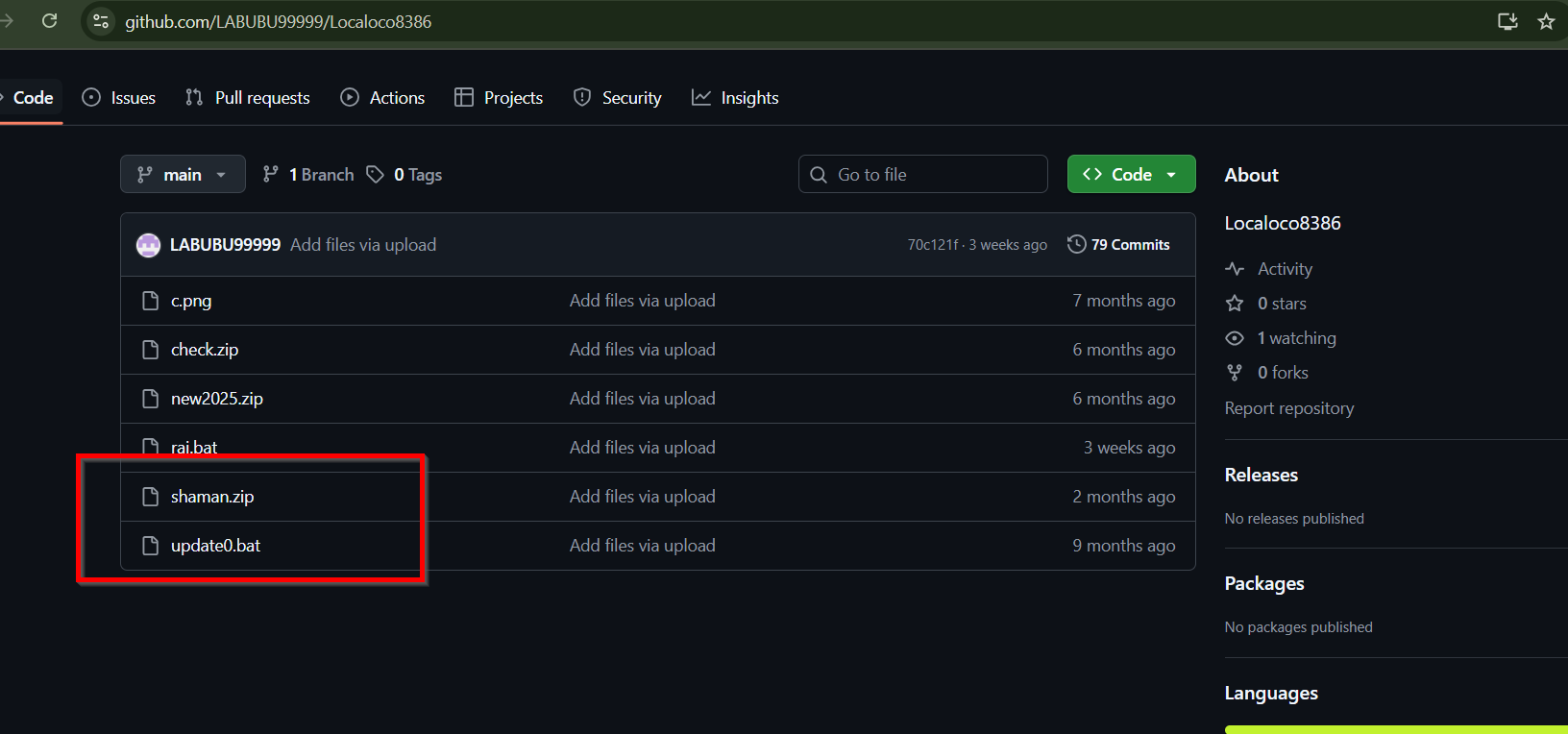1568x734 pixels.
Task: Switch to the Pull requests tab
Action: pos(248,98)
